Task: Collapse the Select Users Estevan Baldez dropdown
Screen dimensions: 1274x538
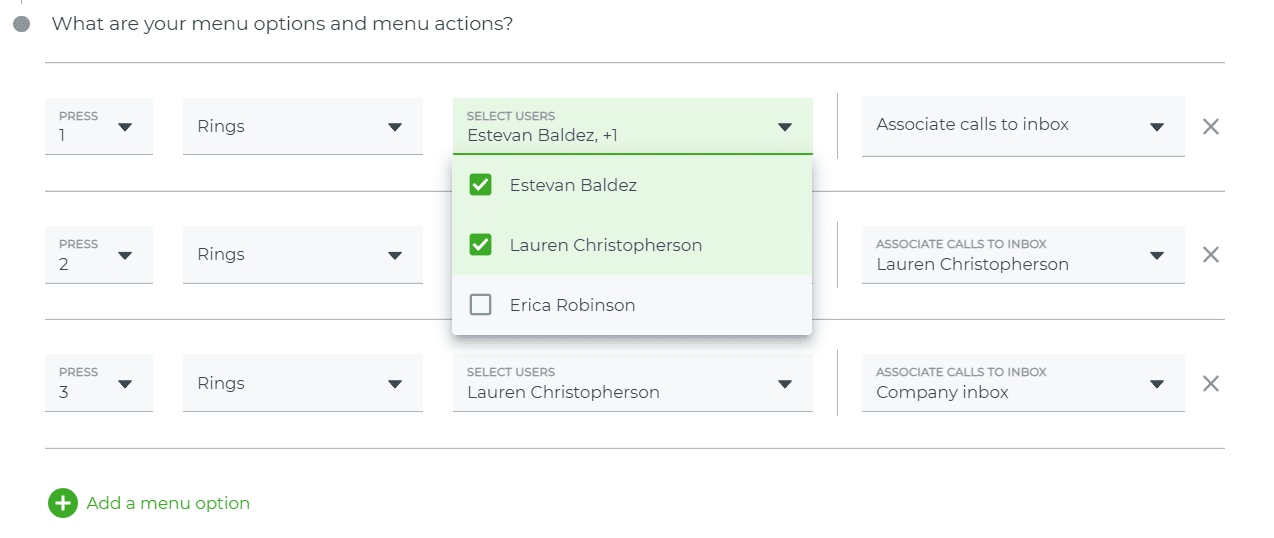Action: pos(632,126)
